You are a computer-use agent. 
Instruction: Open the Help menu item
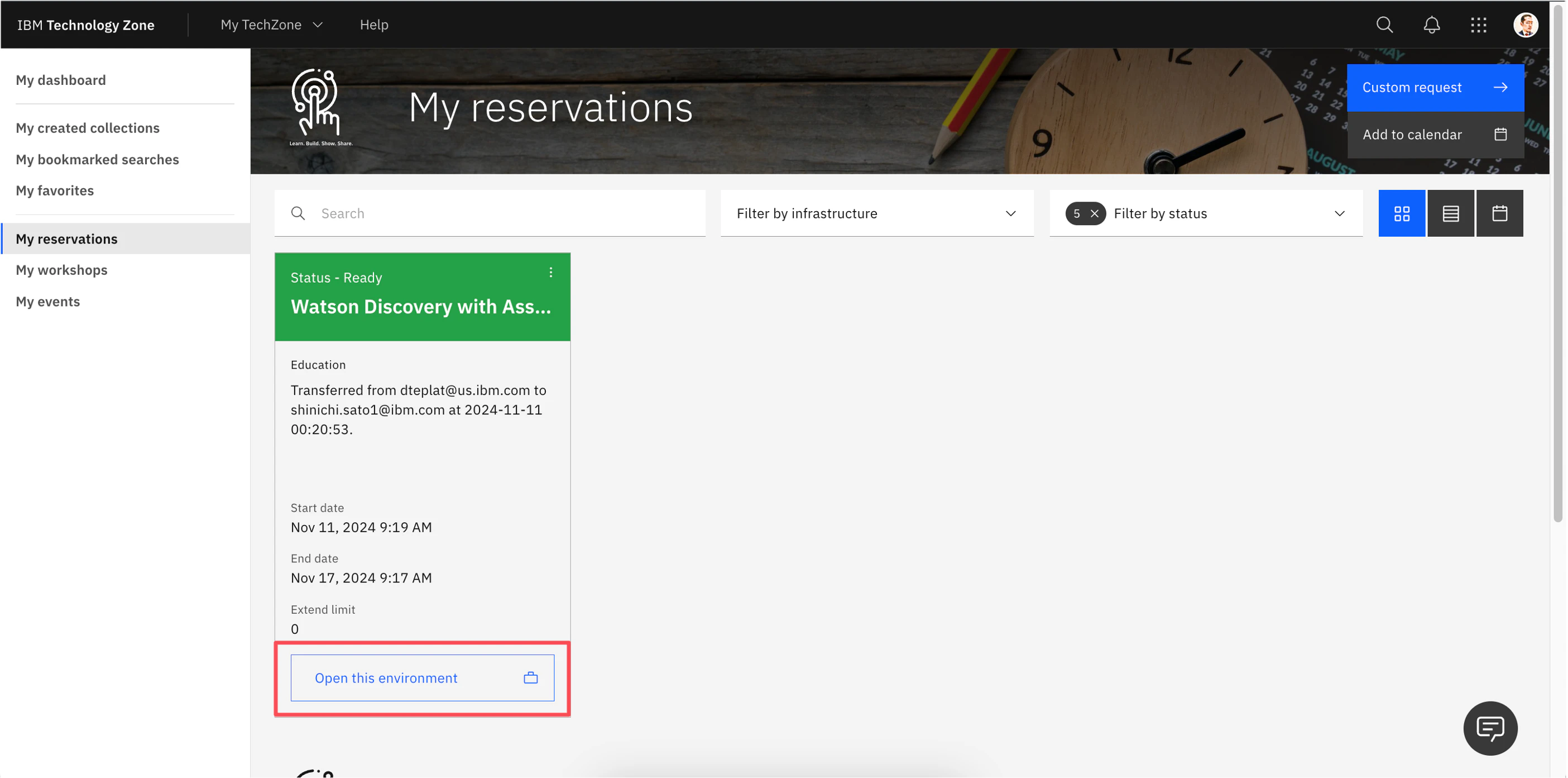tap(374, 25)
